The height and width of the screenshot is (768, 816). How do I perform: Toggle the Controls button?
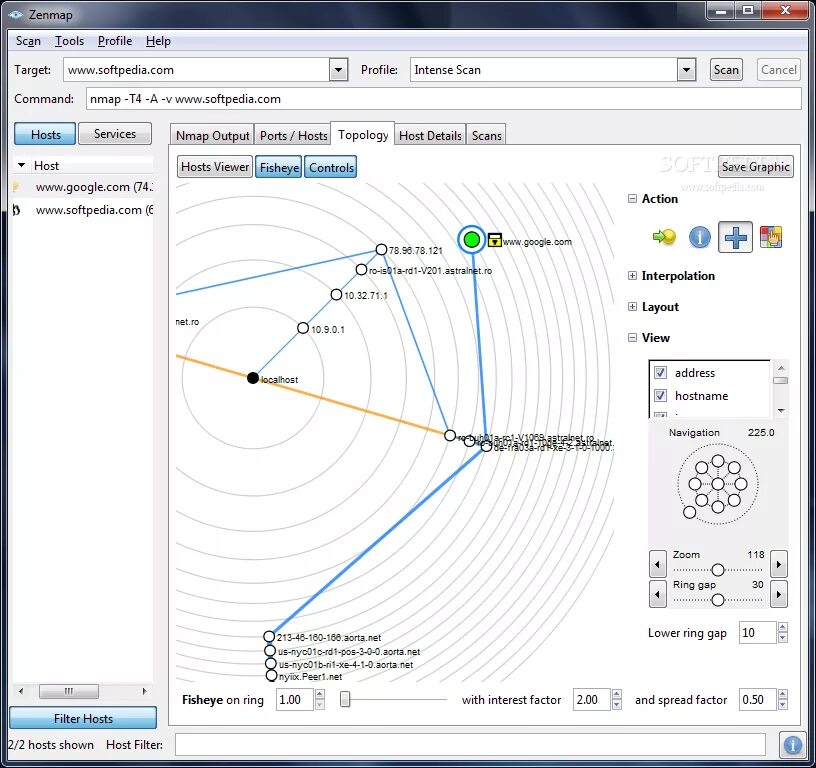331,167
